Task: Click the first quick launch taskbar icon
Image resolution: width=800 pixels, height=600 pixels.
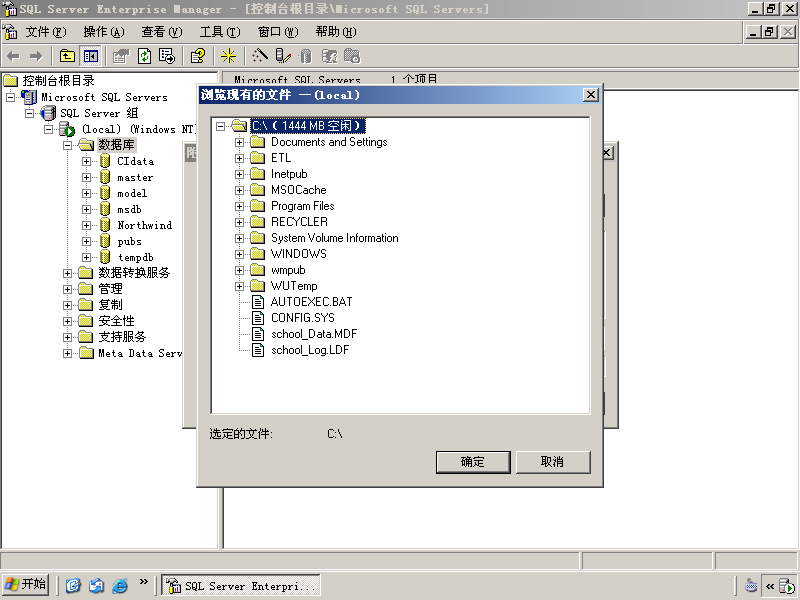Action: [x=73, y=585]
